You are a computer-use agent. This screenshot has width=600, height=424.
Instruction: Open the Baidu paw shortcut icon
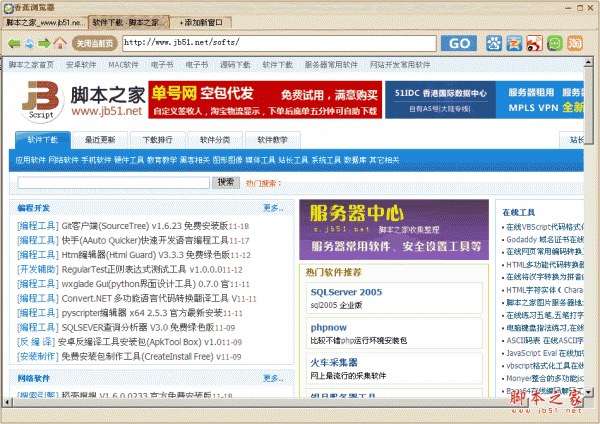(494, 43)
